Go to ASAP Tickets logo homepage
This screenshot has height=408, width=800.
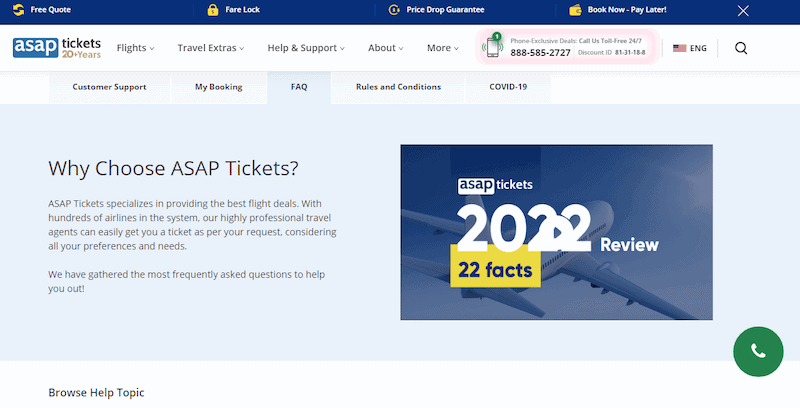pos(57,47)
